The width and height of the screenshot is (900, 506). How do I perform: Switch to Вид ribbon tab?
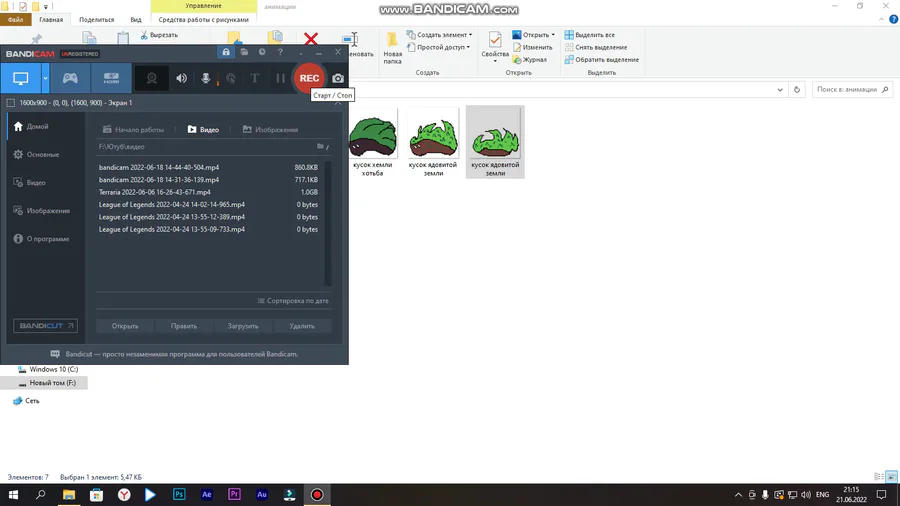coord(135,20)
